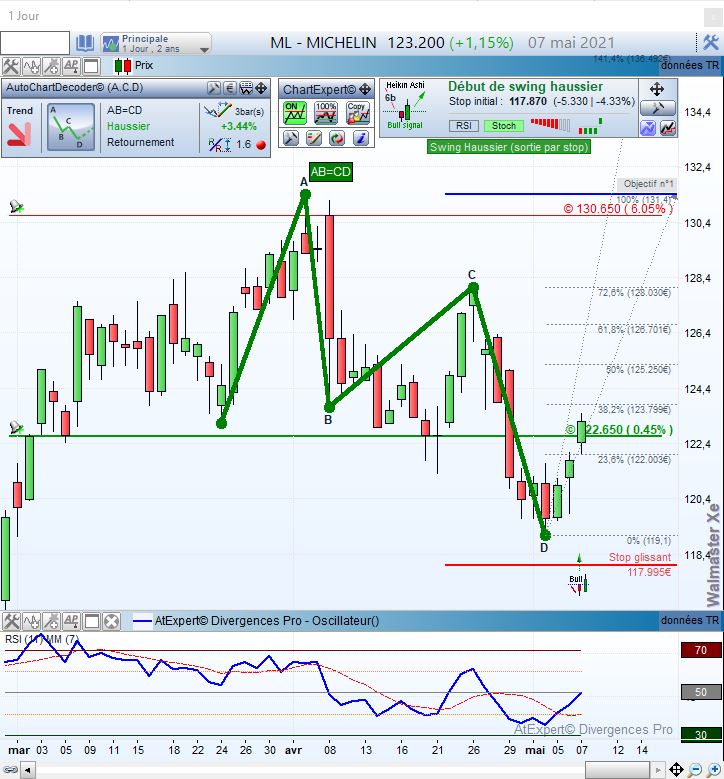This screenshot has height=779, width=724.
Task: Click the chain link icon at bottom left
Action: (x=9, y=771)
